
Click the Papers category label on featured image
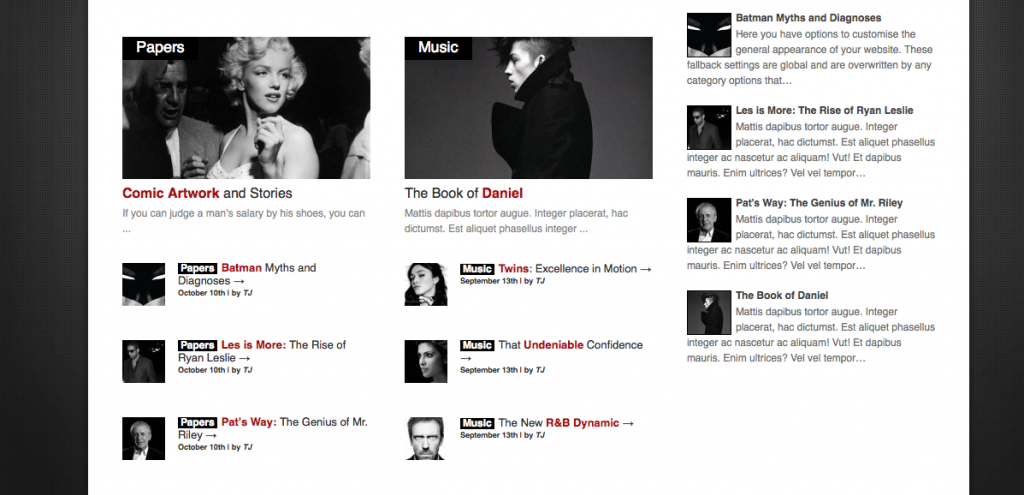click(x=160, y=48)
